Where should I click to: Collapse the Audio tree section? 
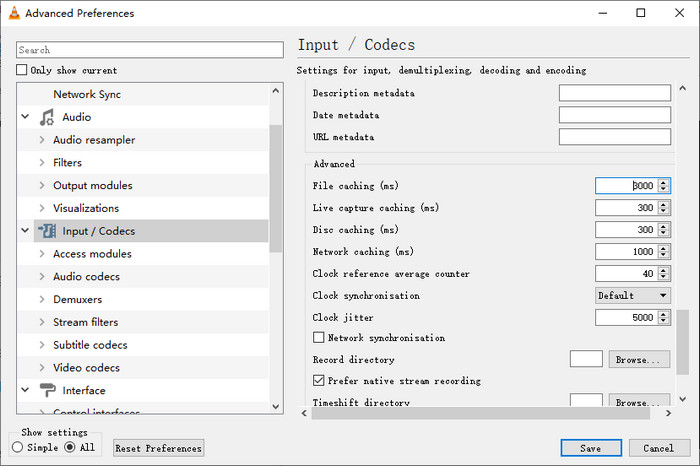pos(25,117)
